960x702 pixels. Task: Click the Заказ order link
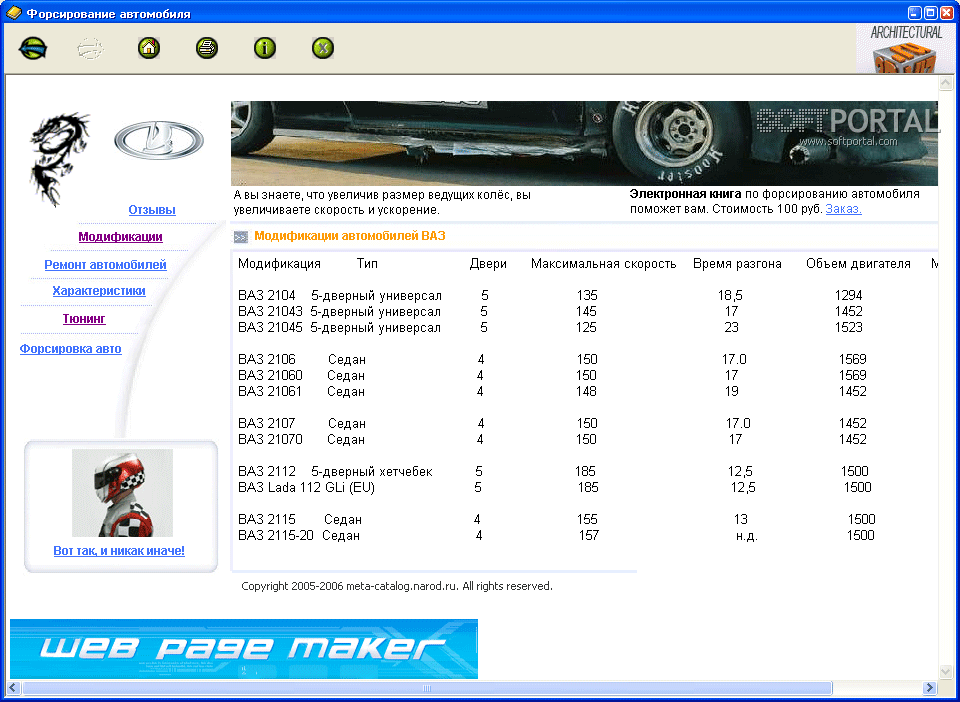click(844, 209)
